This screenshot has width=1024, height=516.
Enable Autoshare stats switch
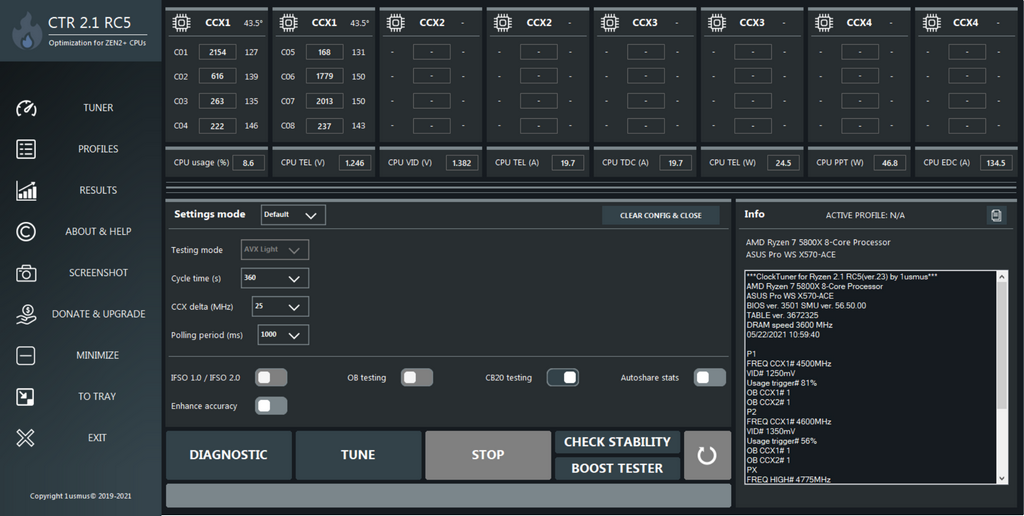[x=710, y=378]
